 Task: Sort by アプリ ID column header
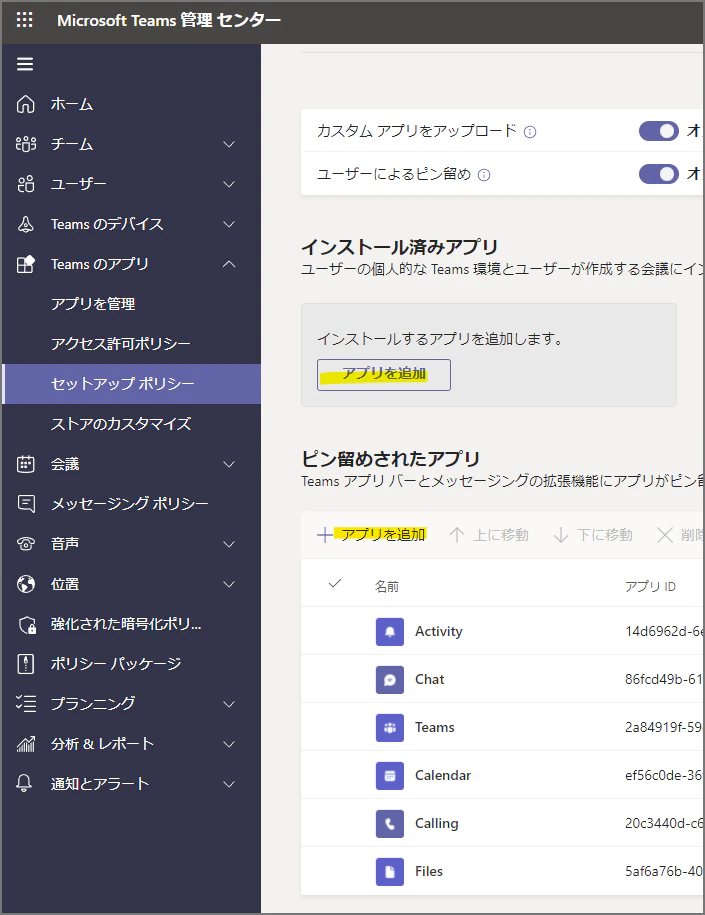(650, 586)
